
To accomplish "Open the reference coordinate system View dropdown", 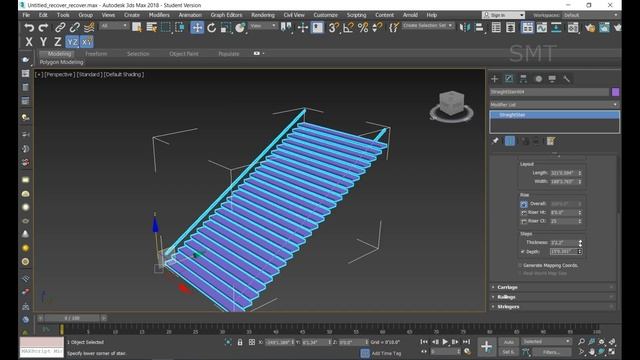I will click(x=263, y=26).
